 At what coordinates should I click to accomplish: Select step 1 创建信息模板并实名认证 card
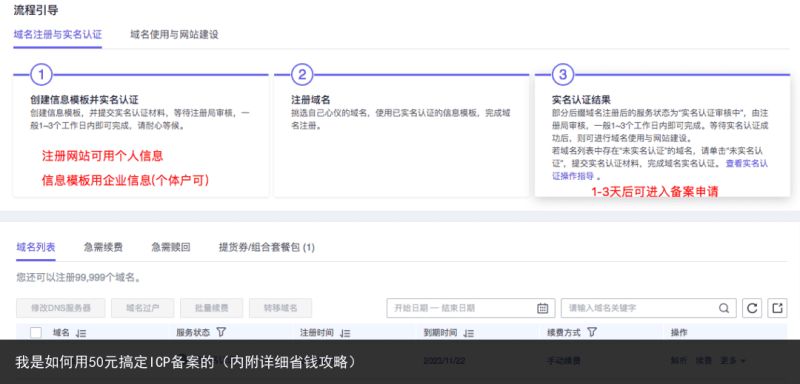141,135
